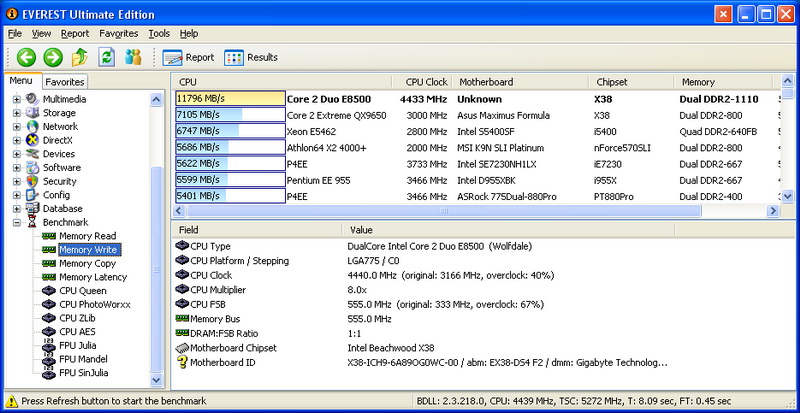Collapse the Benchmark tree node
800x413 pixels.
tap(17, 223)
